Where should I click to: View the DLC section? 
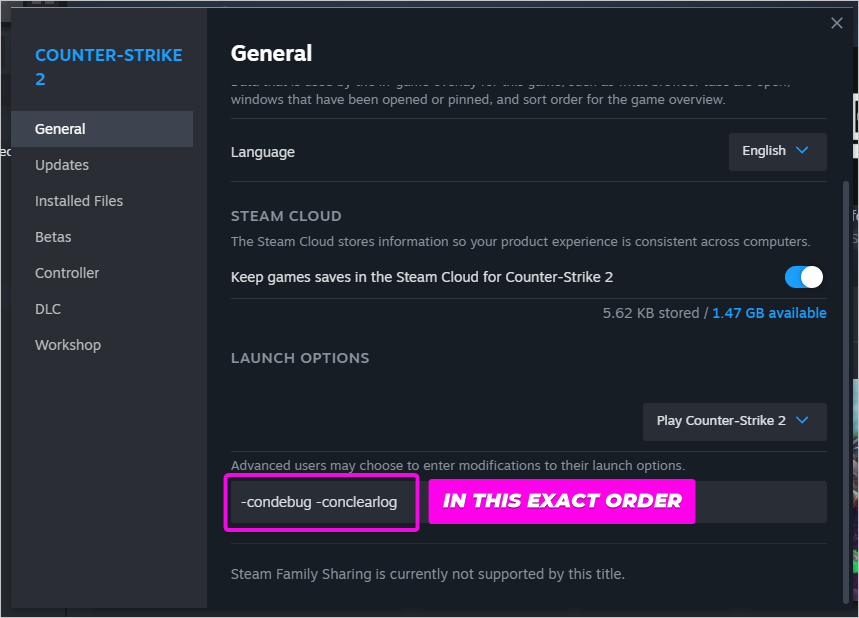click(48, 309)
